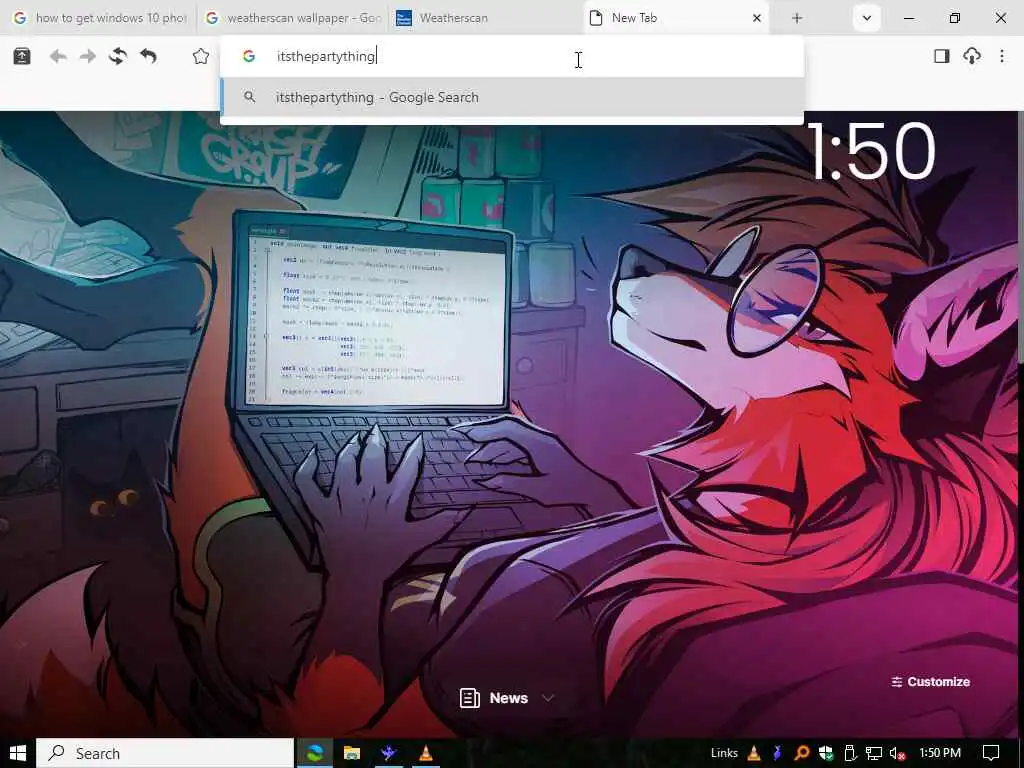Click the curved undo arrow in toolbar

click(x=148, y=57)
